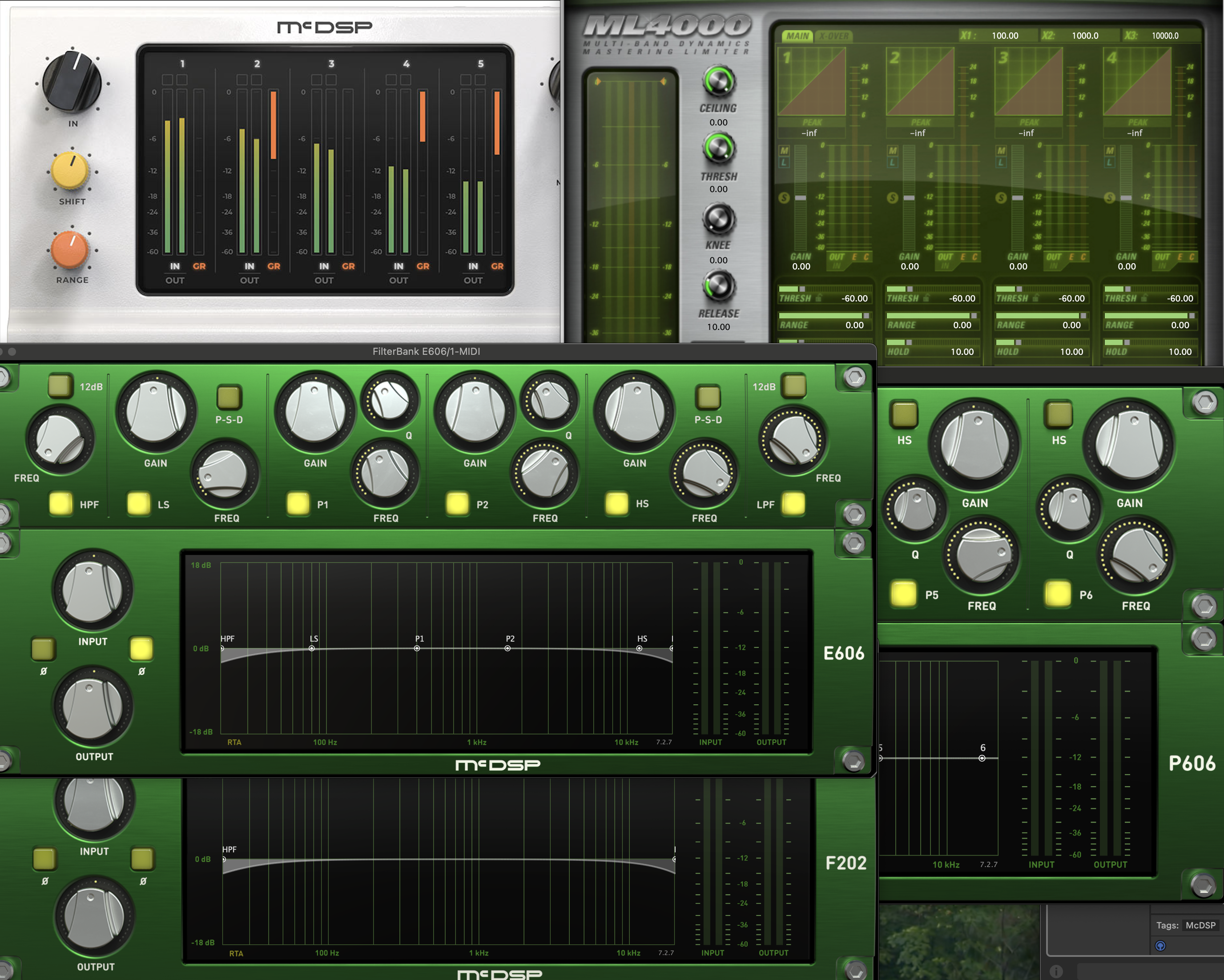Mute ML4000 band 4 with the M button
Viewport: 1224px width, 980px height.
point(1110,151)
